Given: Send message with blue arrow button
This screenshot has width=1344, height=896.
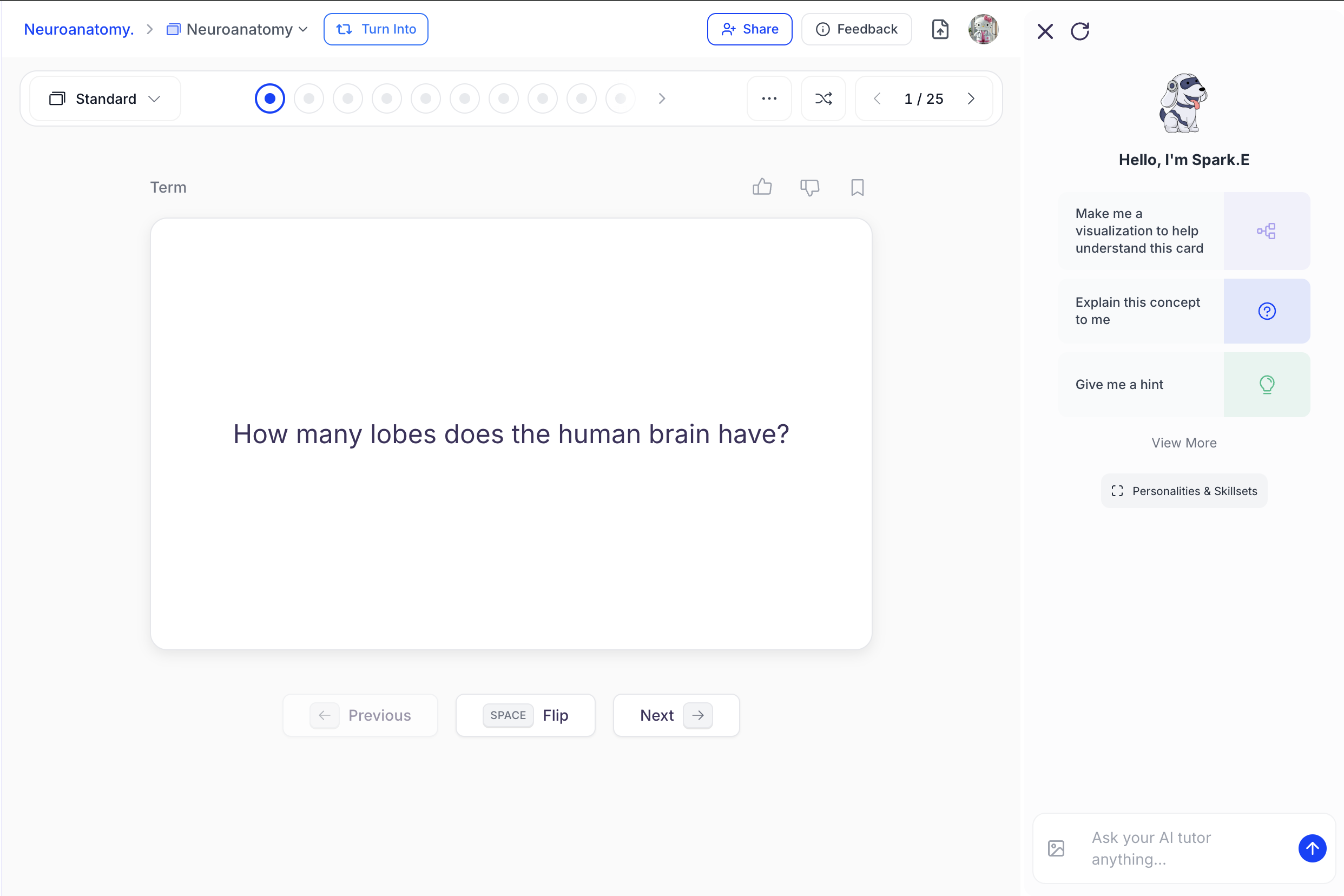Looking at the screenshot, I should pyautogui.click(x=1312, y=848).
